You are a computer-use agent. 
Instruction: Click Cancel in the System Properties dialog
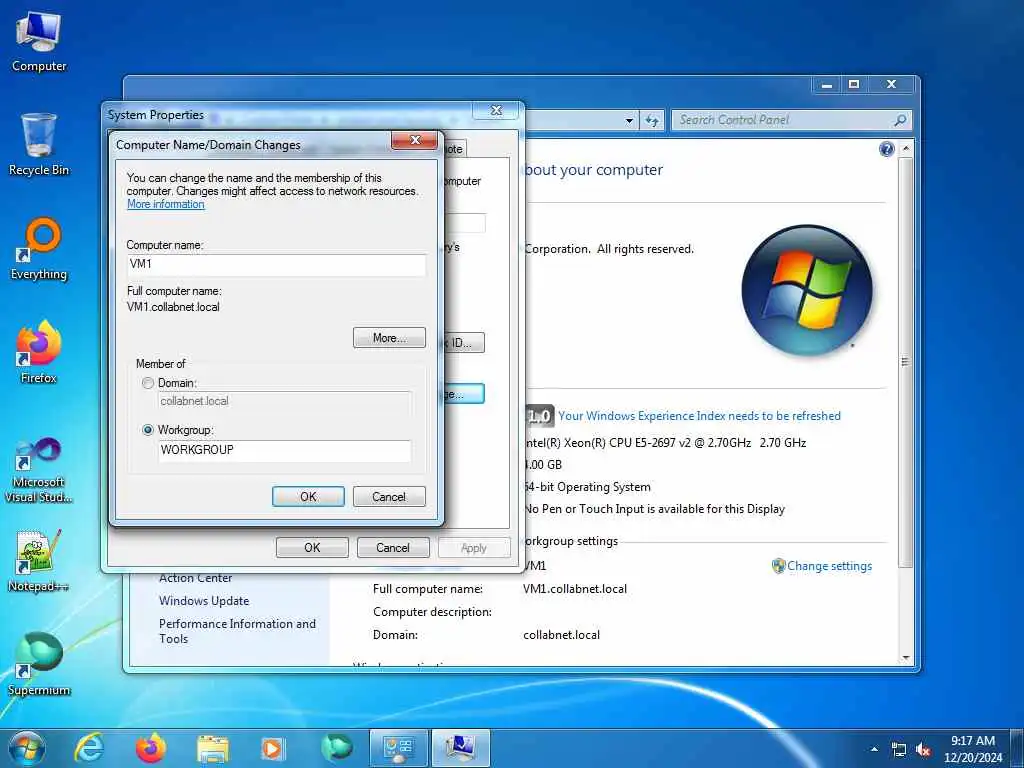click(x=393, y=548)
